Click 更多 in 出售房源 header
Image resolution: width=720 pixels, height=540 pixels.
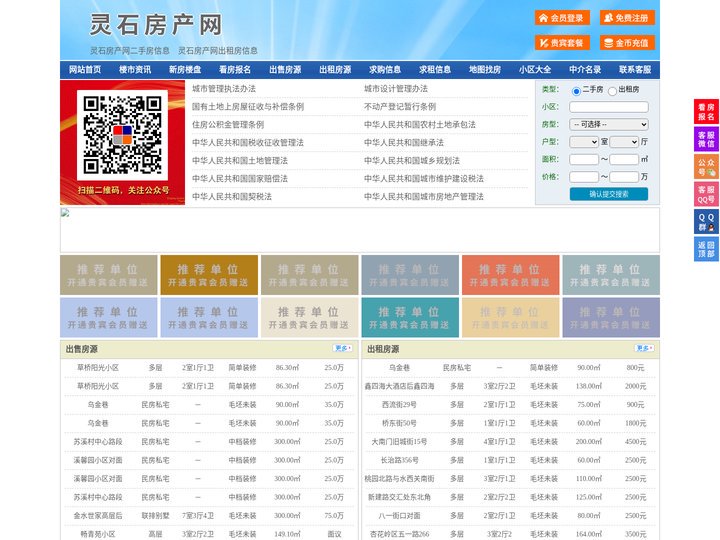click(343, 348)
